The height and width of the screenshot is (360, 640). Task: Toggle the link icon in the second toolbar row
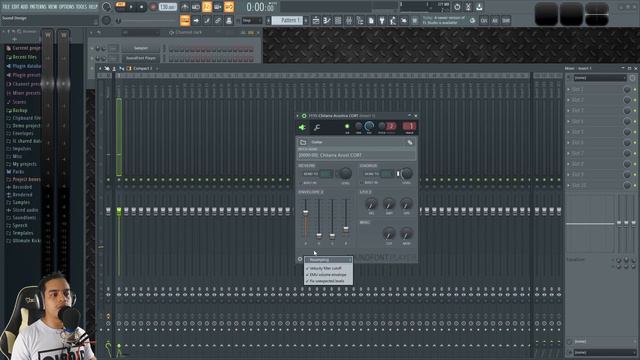[218, 20]
